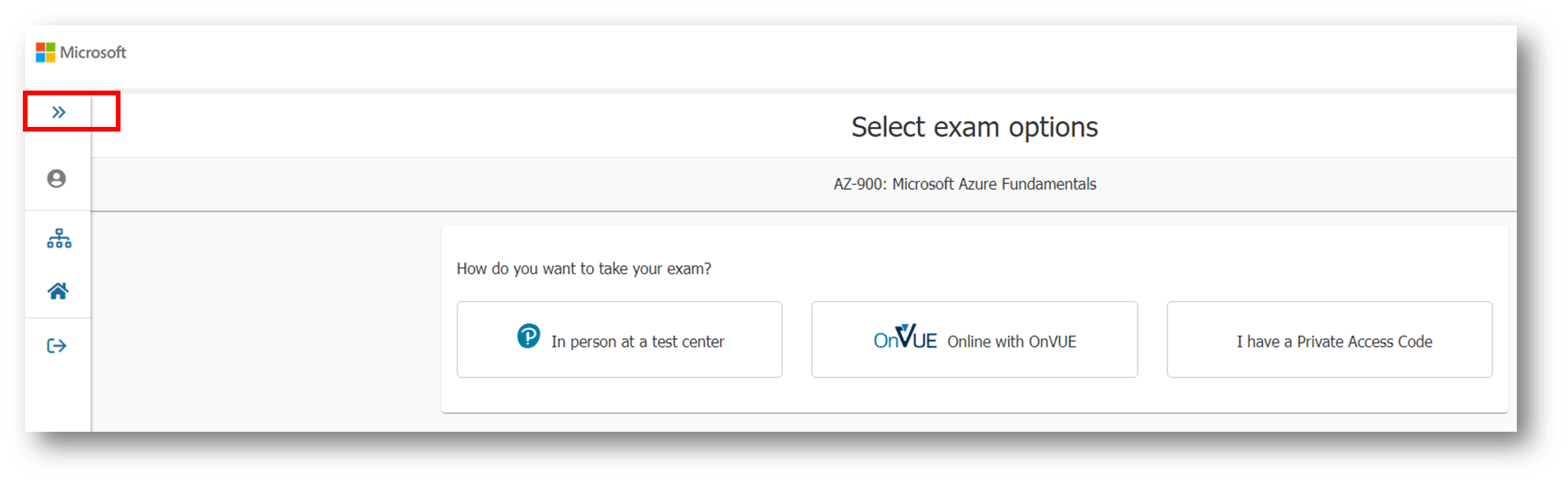Click the blank top header bar area

pyautogui.click(x=819, y=55)
